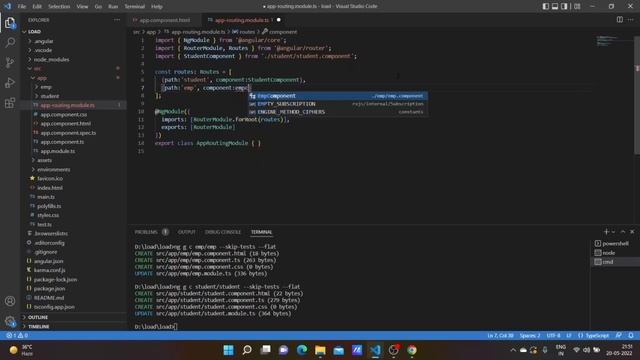Change indentation via Spaces: 2
Screen dimensions: 640x360
click(530, 336)
